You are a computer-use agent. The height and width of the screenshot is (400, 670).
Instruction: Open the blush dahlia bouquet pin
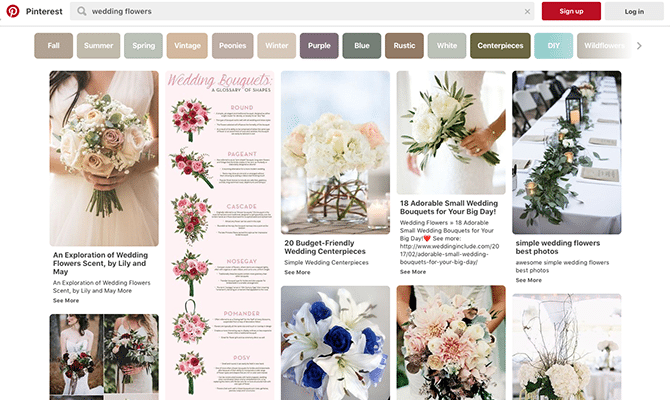tap(451, 343)
